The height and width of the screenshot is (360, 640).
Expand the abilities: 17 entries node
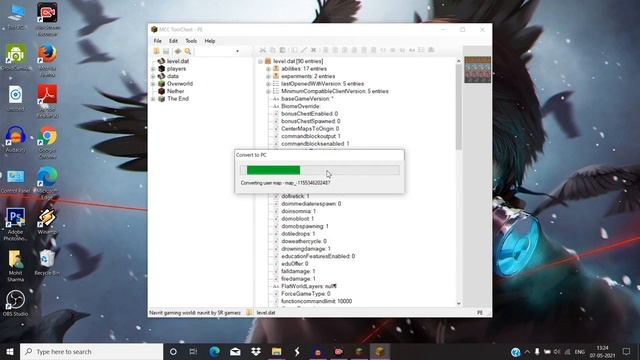coord(268,69)
